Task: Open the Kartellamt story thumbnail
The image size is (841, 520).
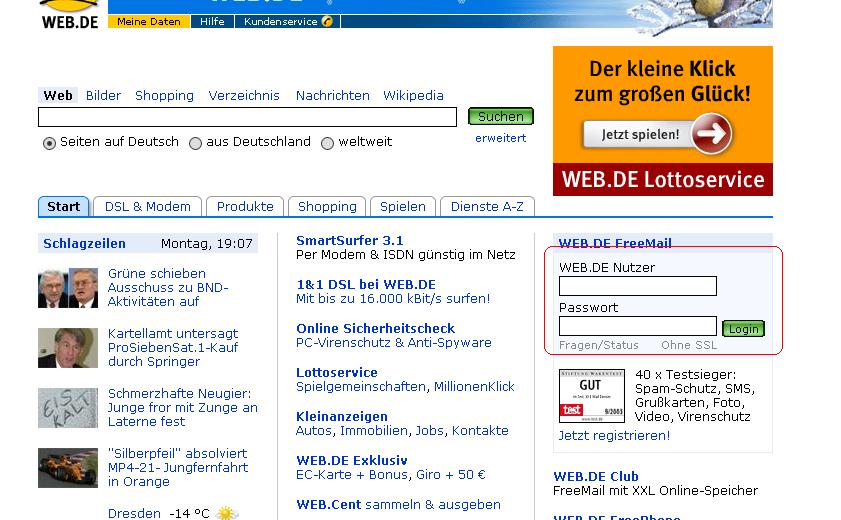Action: pyautogui.click(x=68, y=348)
